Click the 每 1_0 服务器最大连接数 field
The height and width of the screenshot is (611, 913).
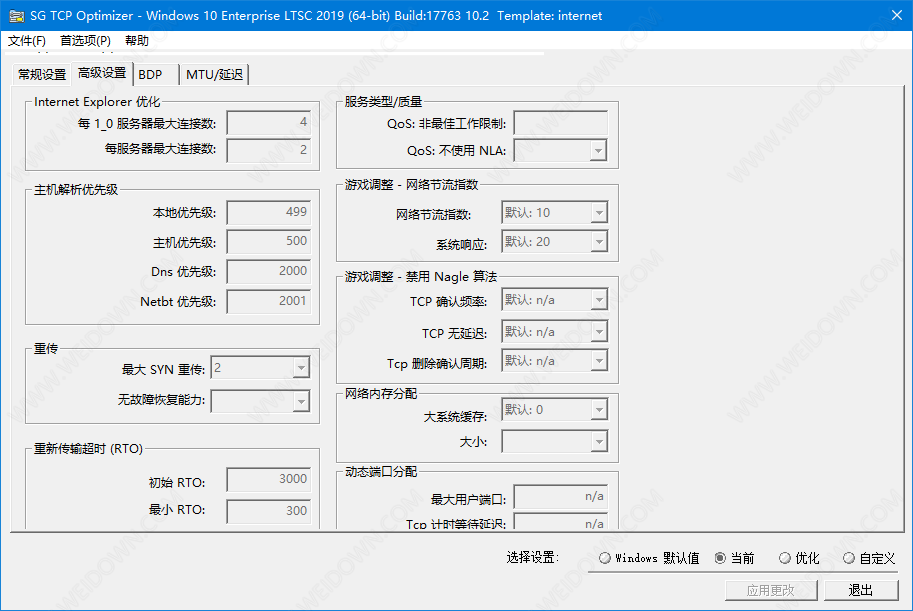[269, 123]
